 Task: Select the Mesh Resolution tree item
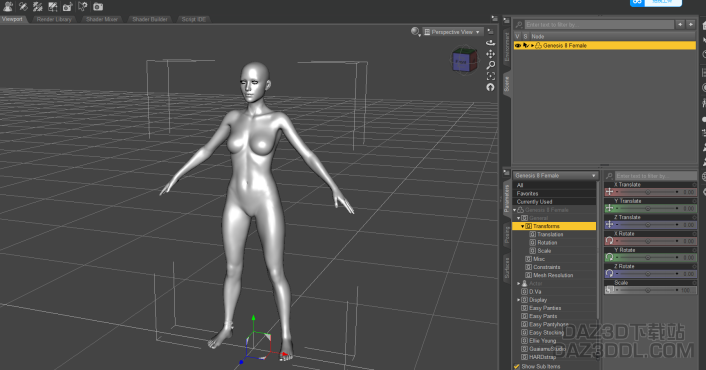[553, 275]
